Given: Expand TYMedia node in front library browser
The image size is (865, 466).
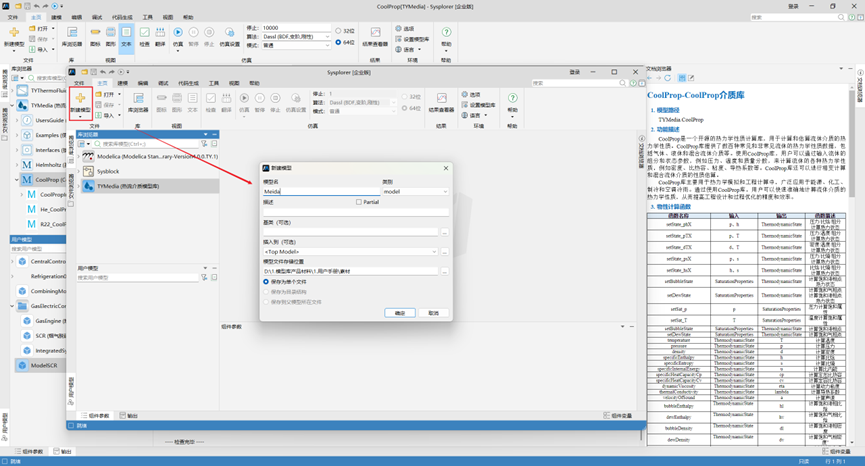Looking at the screenshot, I should [79, 186].
